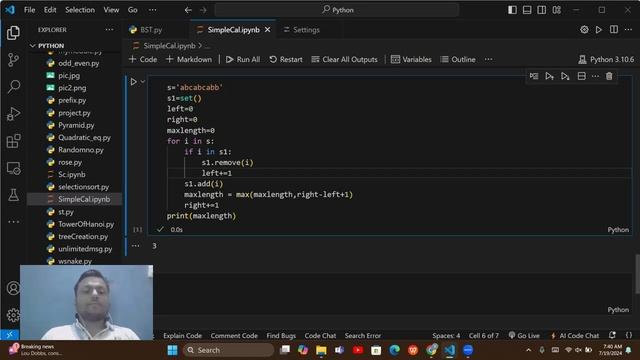Open the Selection menu
This screenshot has width=640, height=360.
coord(80,10)
